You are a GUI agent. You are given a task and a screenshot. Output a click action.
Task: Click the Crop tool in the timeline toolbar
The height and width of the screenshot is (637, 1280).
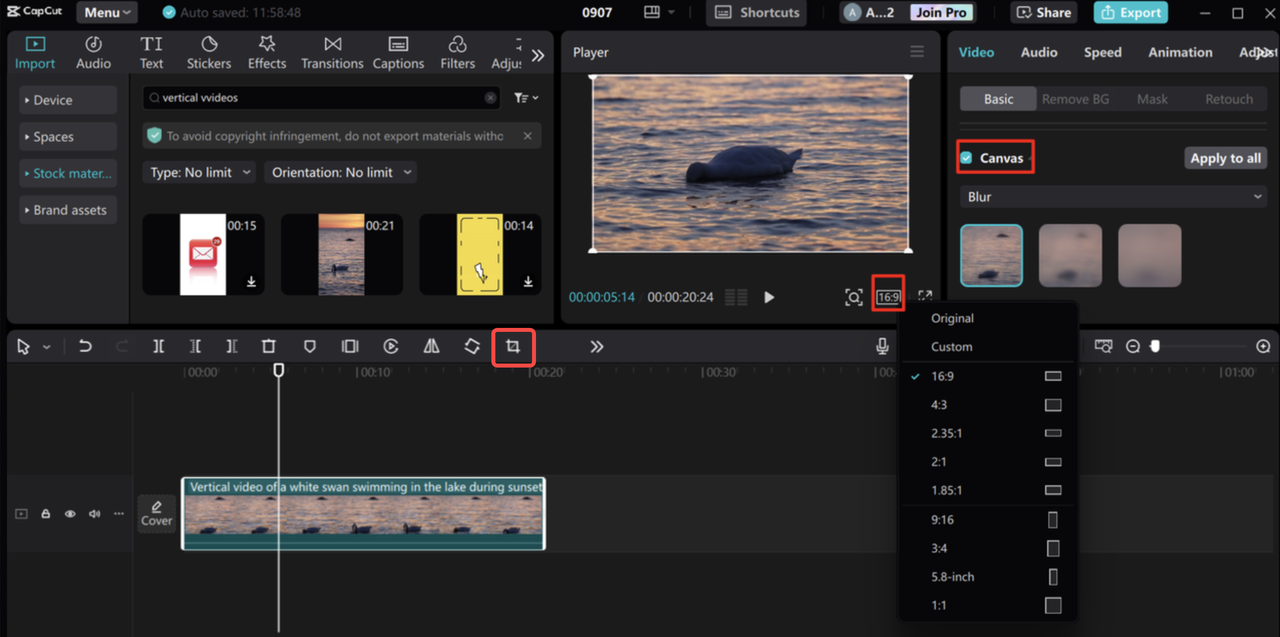coord(513,346)
